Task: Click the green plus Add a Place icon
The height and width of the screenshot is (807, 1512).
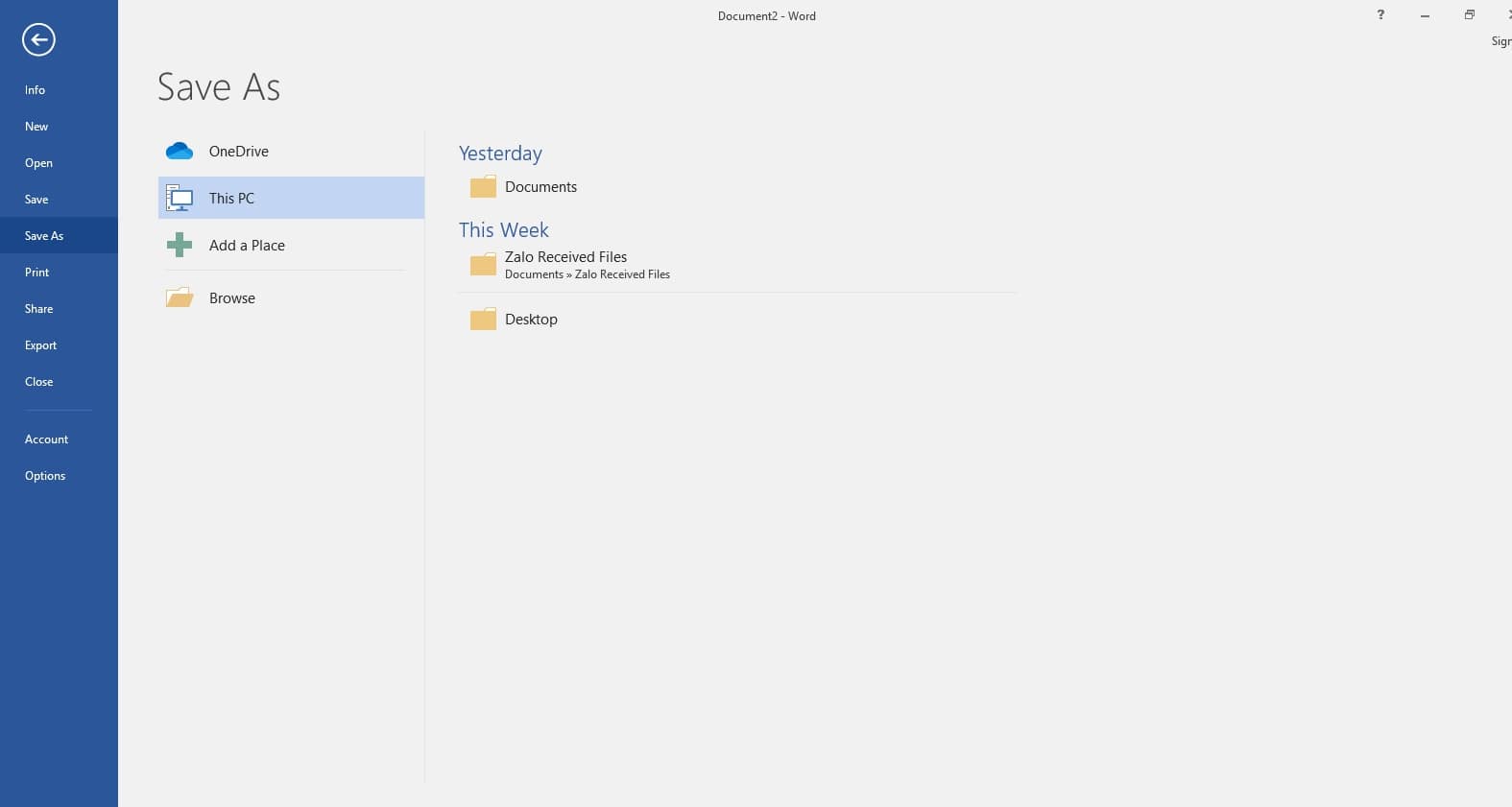Action: pyautogui.click(x=180, y=245)
